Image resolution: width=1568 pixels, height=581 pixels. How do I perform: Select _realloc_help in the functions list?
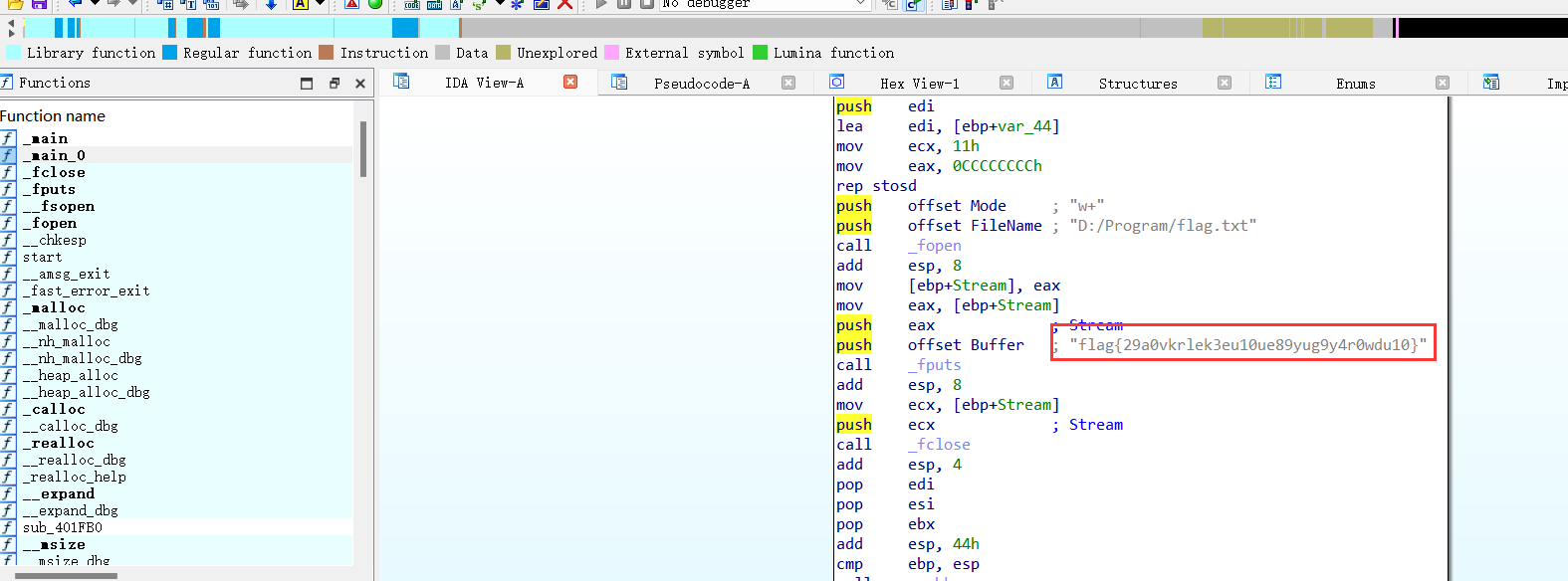click(x=176, y=477)
